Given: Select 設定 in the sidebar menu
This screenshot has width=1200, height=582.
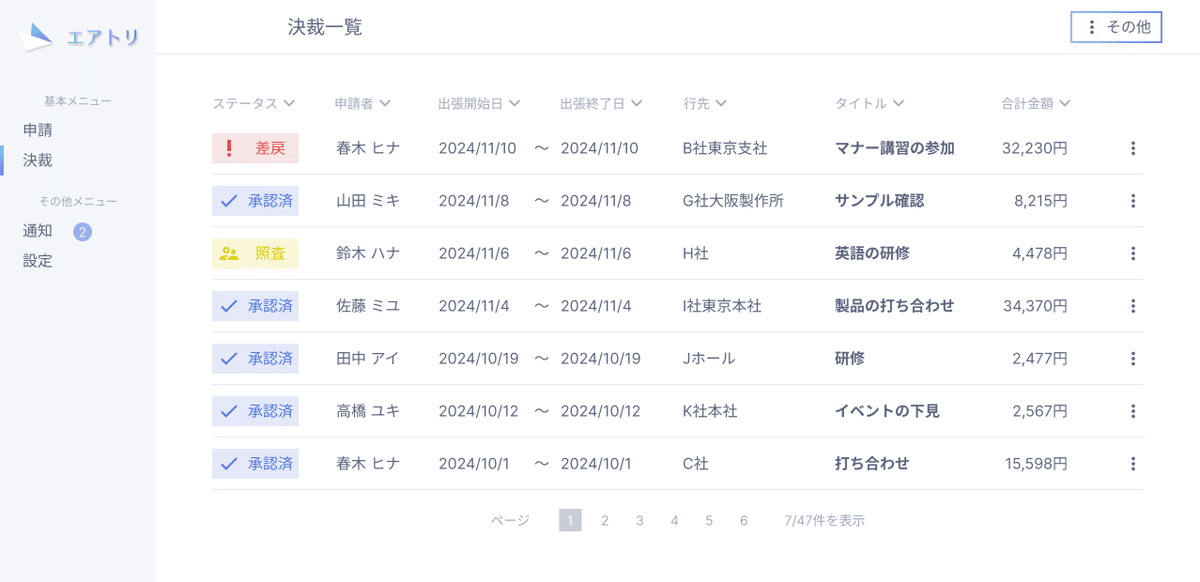Looking at the screenshot, I should point(38,261).
